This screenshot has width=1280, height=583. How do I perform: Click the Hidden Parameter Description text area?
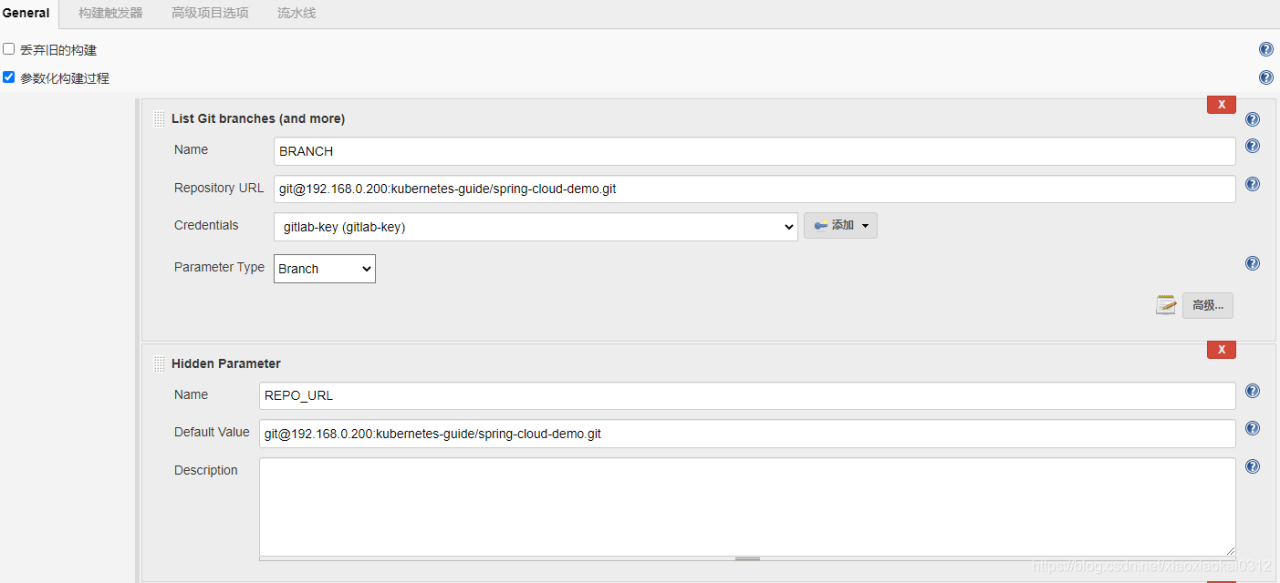click(x=746, y=506)
